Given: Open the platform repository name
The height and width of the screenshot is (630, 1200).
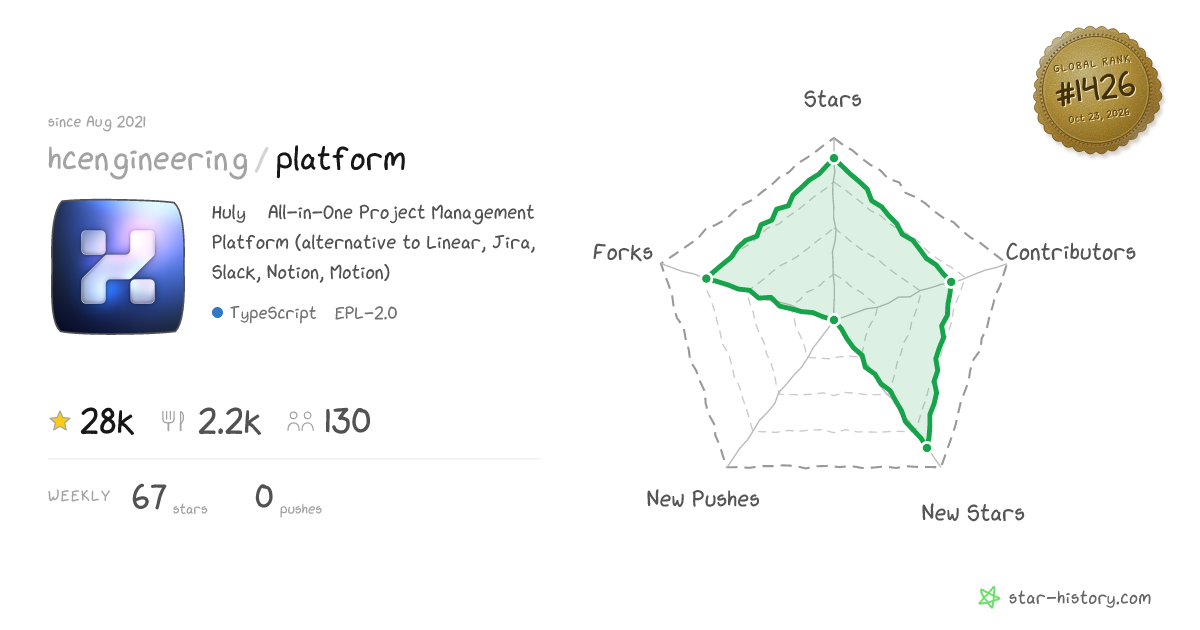Looking at the screenshot, I should coord(341,159).
